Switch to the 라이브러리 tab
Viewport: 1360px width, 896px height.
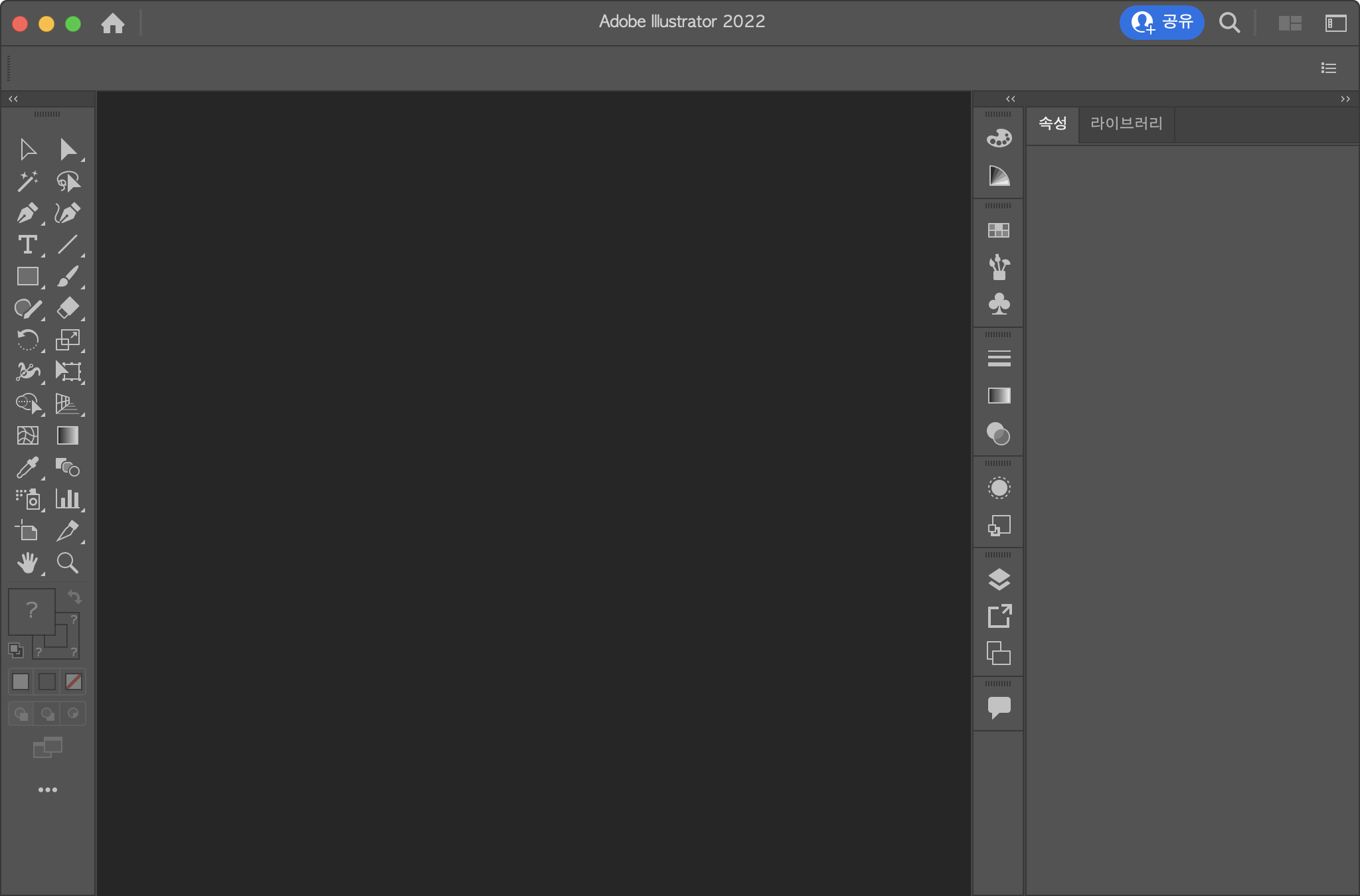[x=1126, y=123]
